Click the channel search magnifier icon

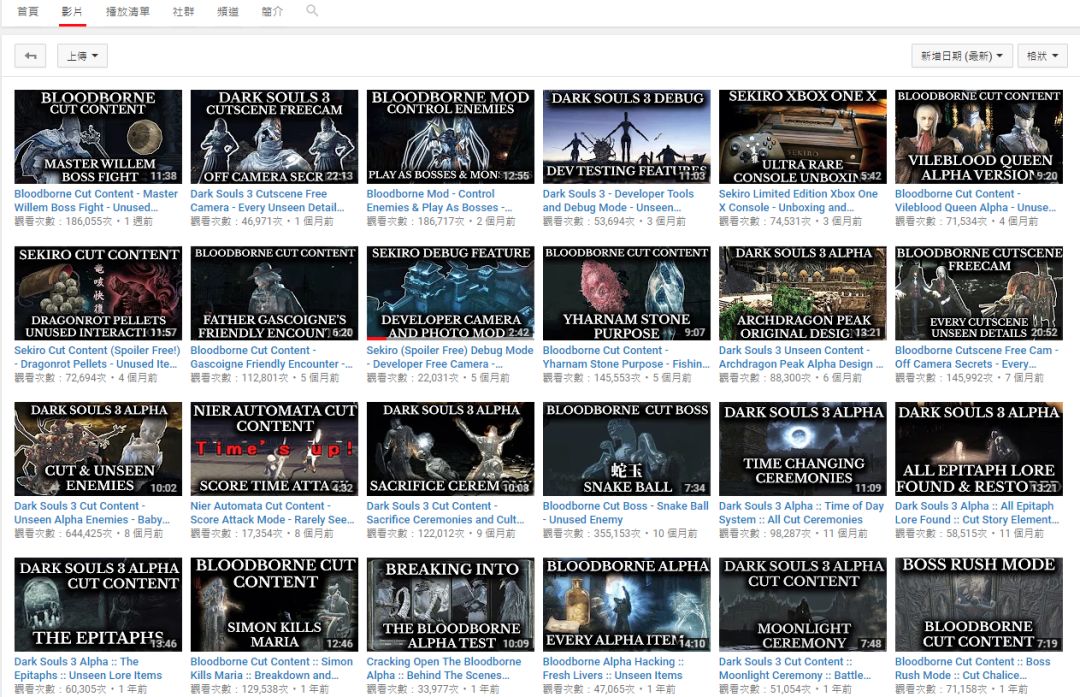[312, 11]
